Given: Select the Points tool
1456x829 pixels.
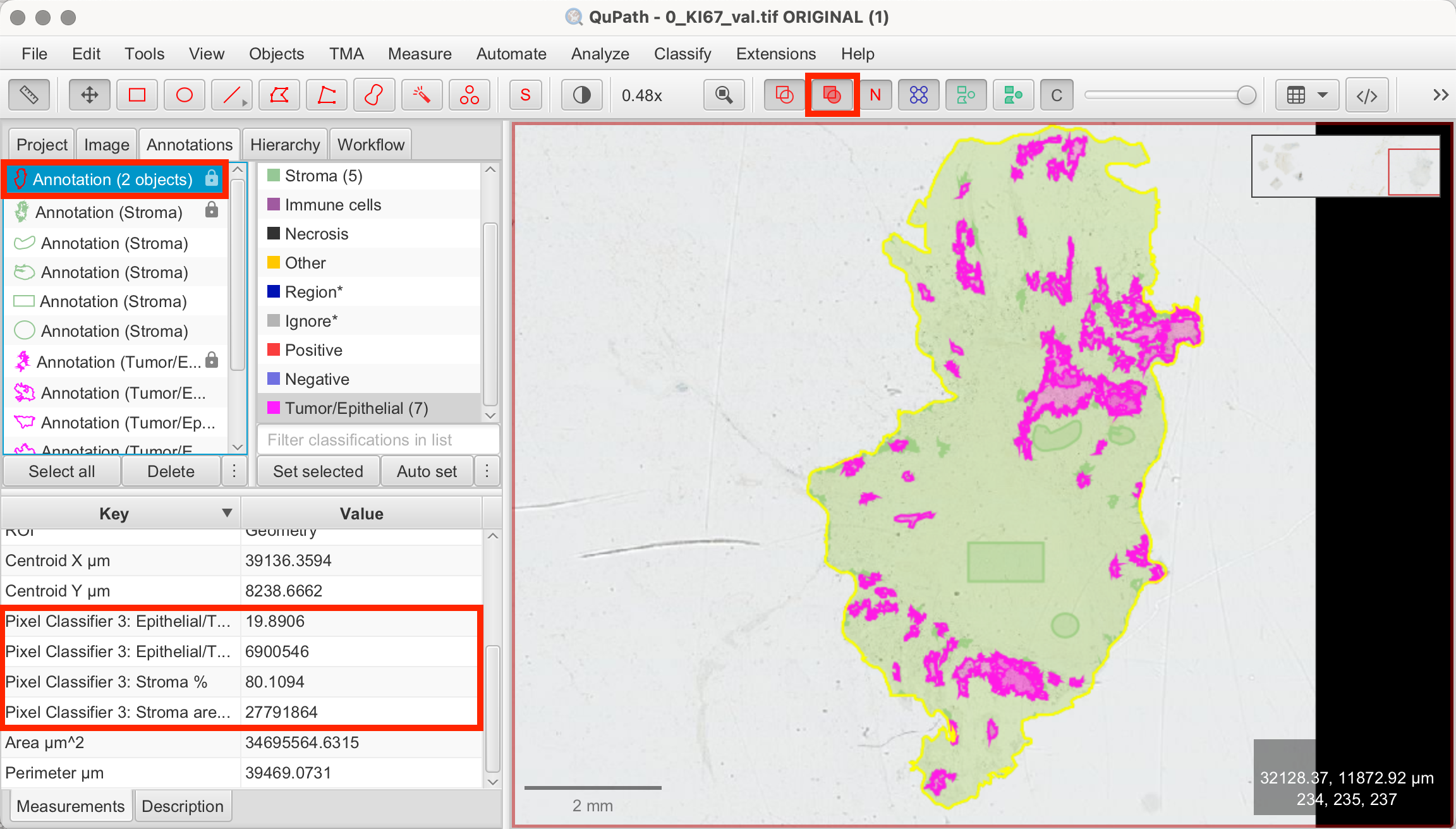Looking at the screenshot, I should coord(469,95).
